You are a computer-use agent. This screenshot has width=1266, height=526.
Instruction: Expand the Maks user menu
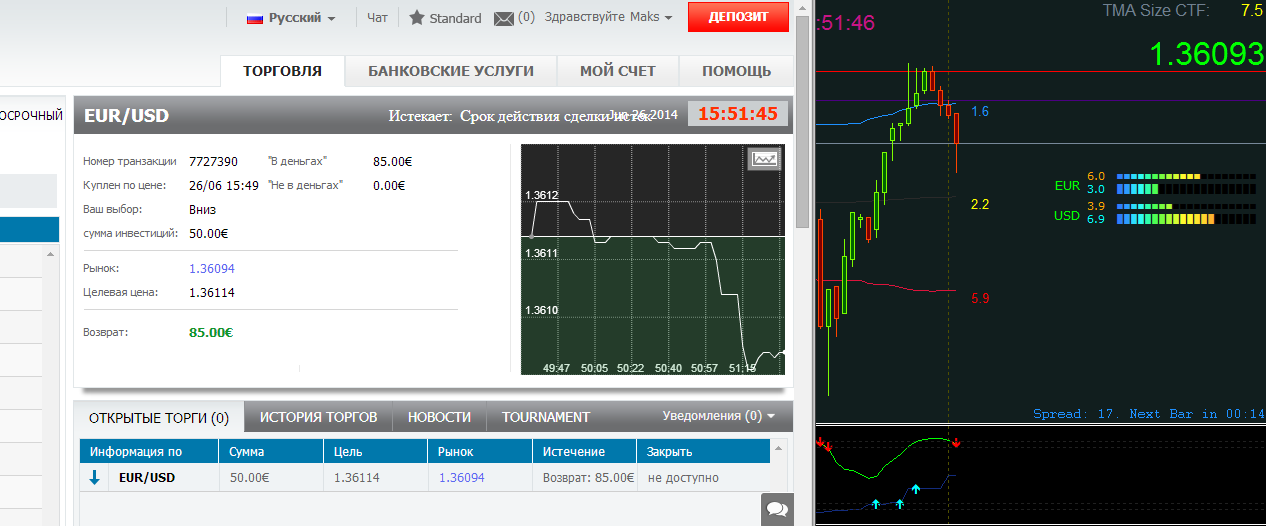coord(651,17)
